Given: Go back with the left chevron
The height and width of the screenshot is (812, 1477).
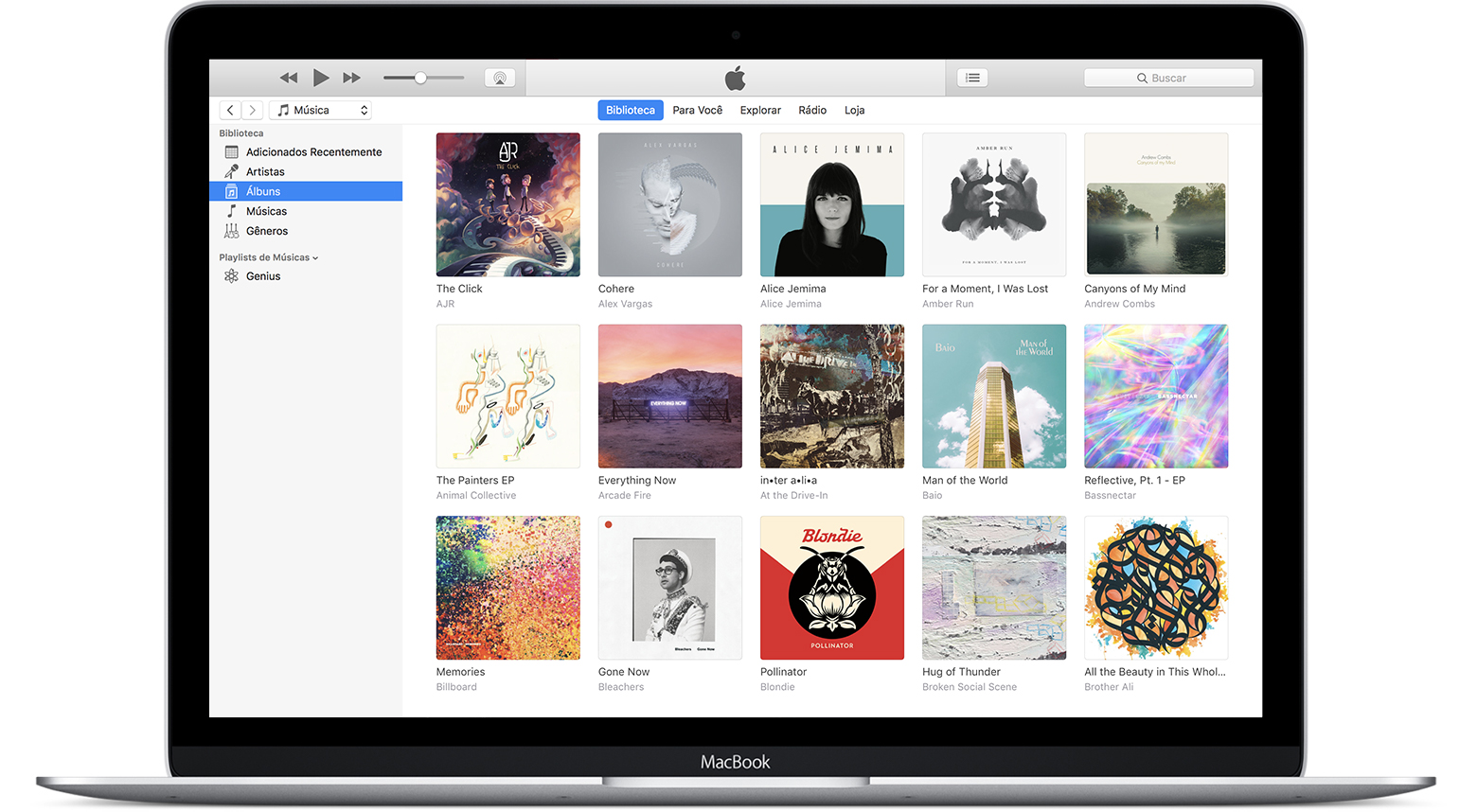Looking at the screenshot, I should (x=230, y=111).
